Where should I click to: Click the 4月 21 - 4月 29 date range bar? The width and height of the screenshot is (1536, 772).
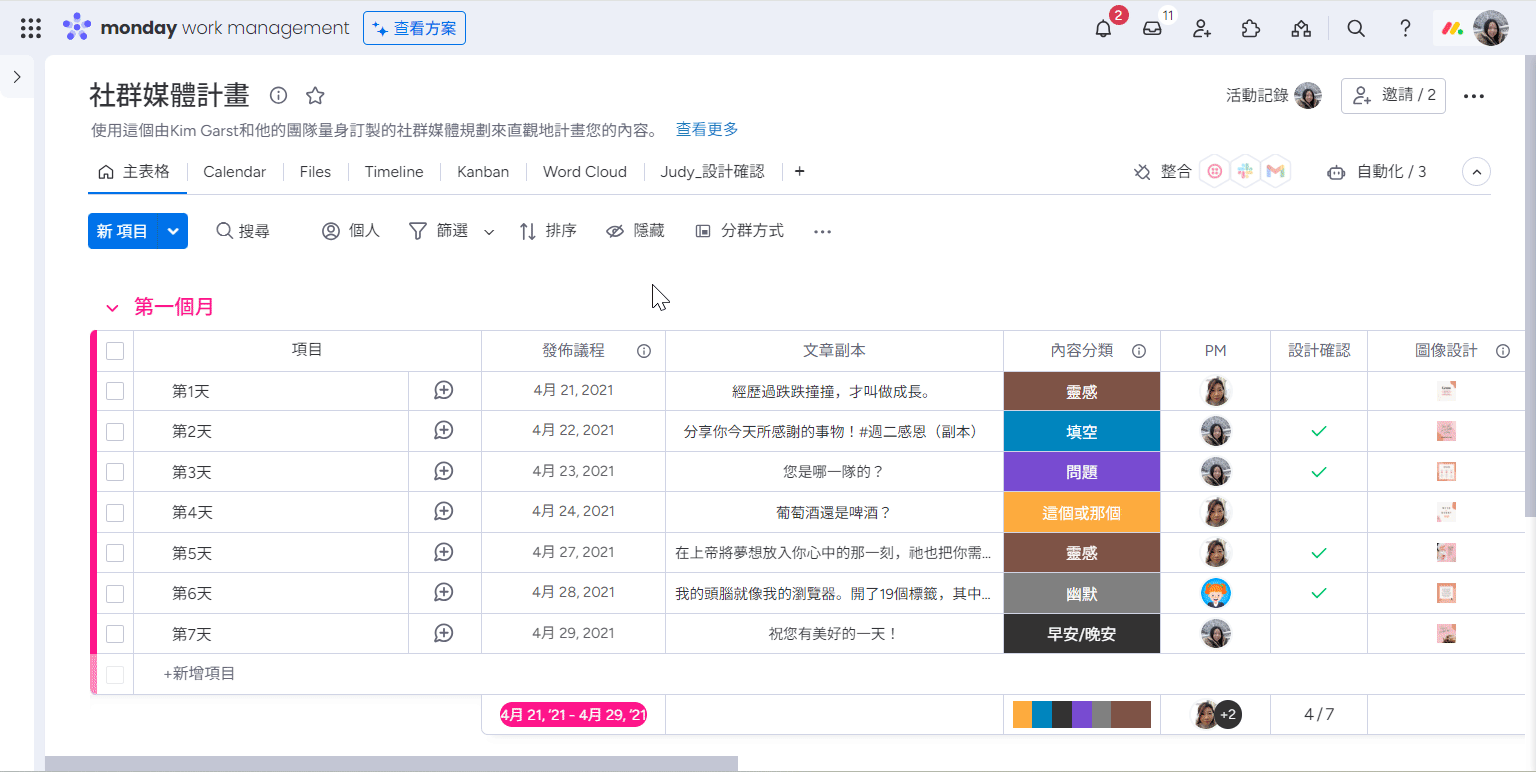(x=573, y=715)
